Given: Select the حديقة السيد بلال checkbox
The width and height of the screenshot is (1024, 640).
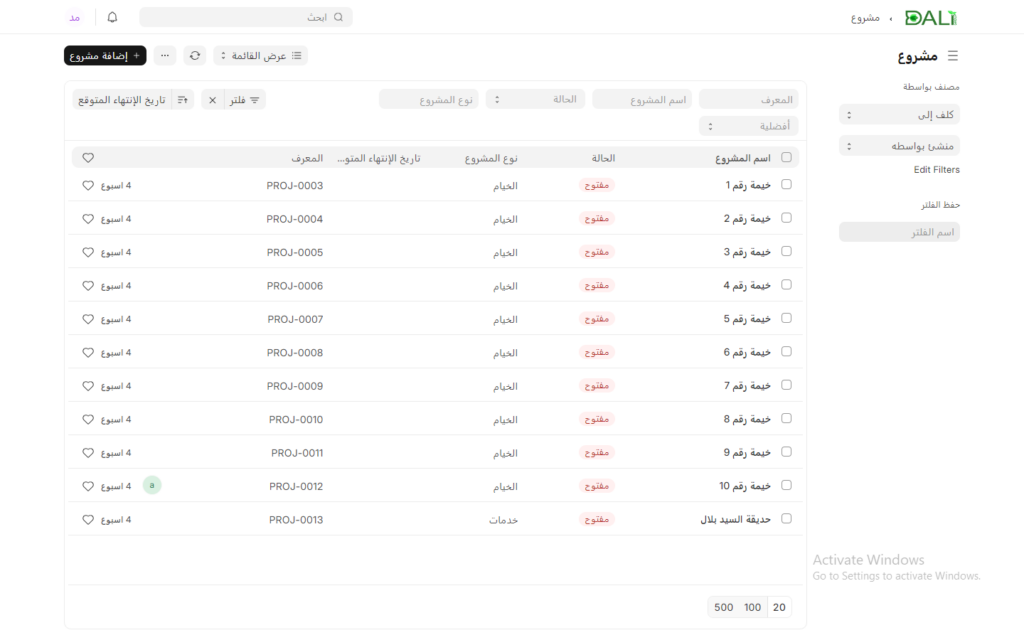Looking at the screenshot, I should pos(786,519).
